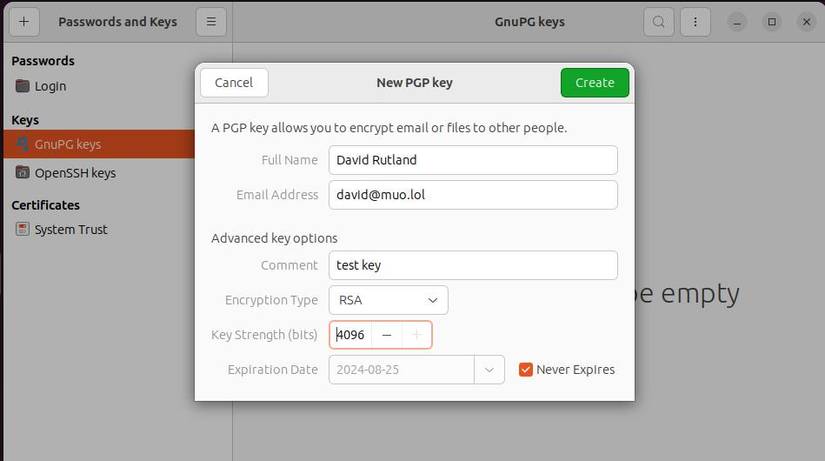Click the OpenSSH keys icon
This screenshot has height=461, width=825.
23,173
